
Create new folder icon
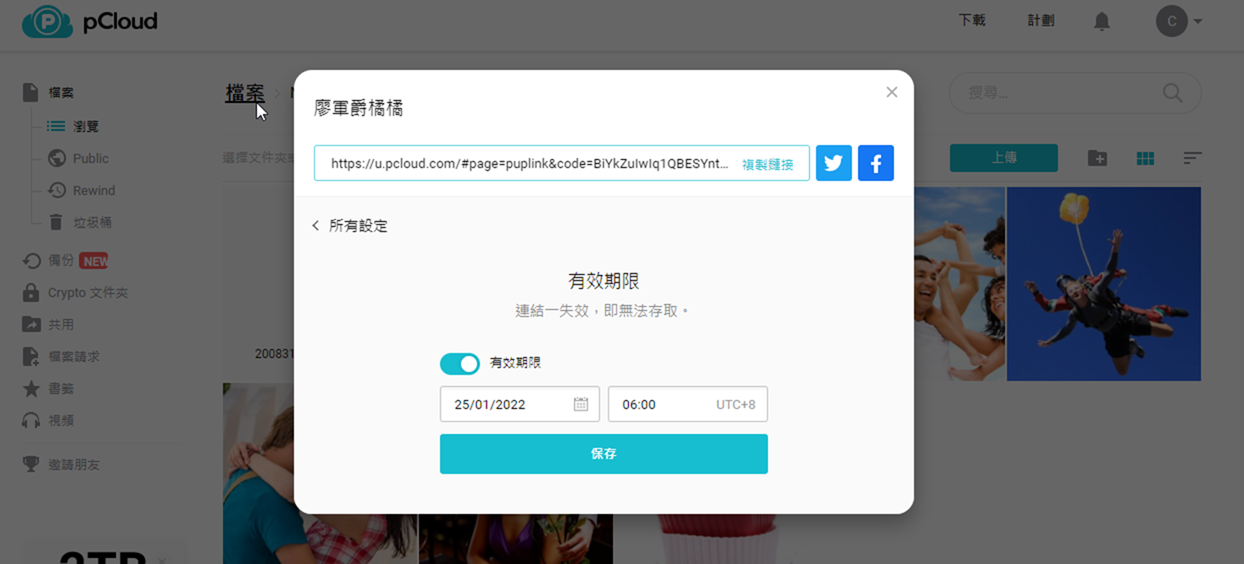(x=1097, y=158)
